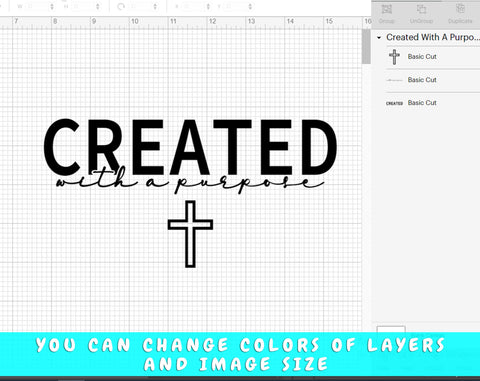Click the Y position stepper arrows
This screenshot has width=480, height=381.
tap(250, 6)
